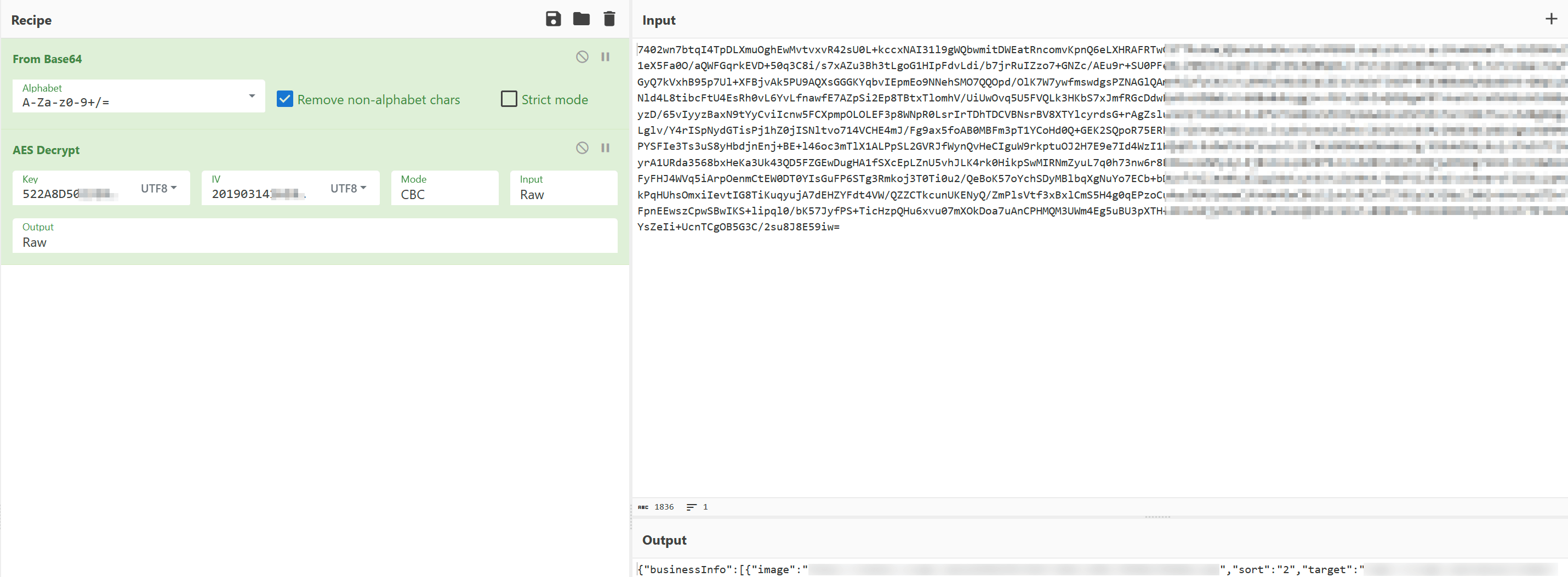Uncheck Remove non-alphabet chars

point(285,99)
